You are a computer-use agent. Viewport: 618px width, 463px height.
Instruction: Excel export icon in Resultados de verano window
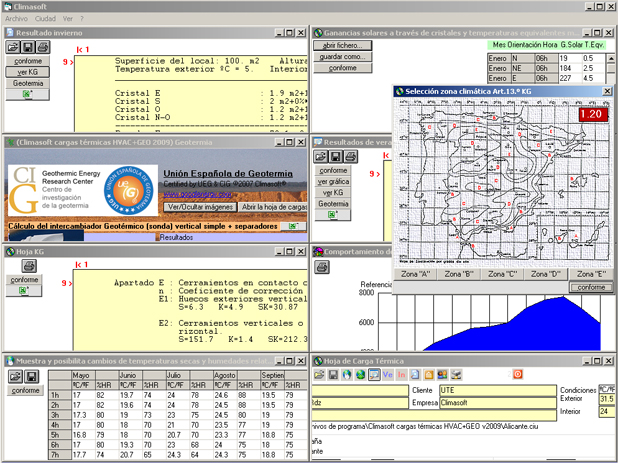pyautogui.click(x=333, y=215)
